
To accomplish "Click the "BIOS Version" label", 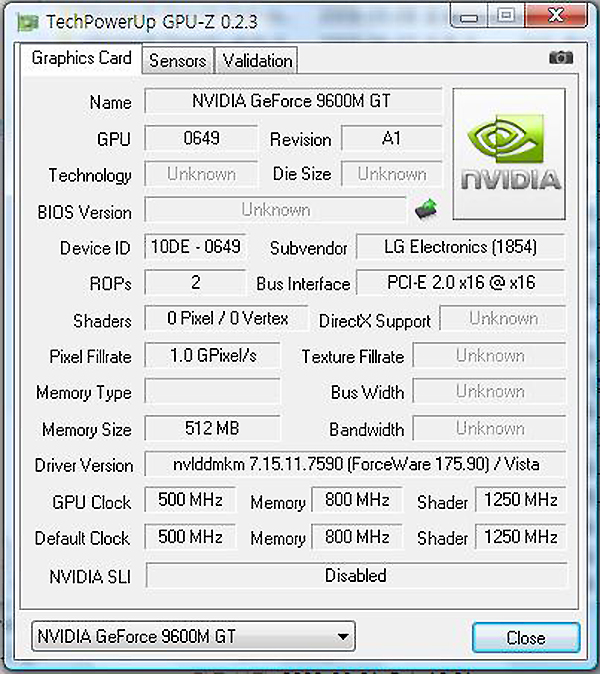I will 84,212.
